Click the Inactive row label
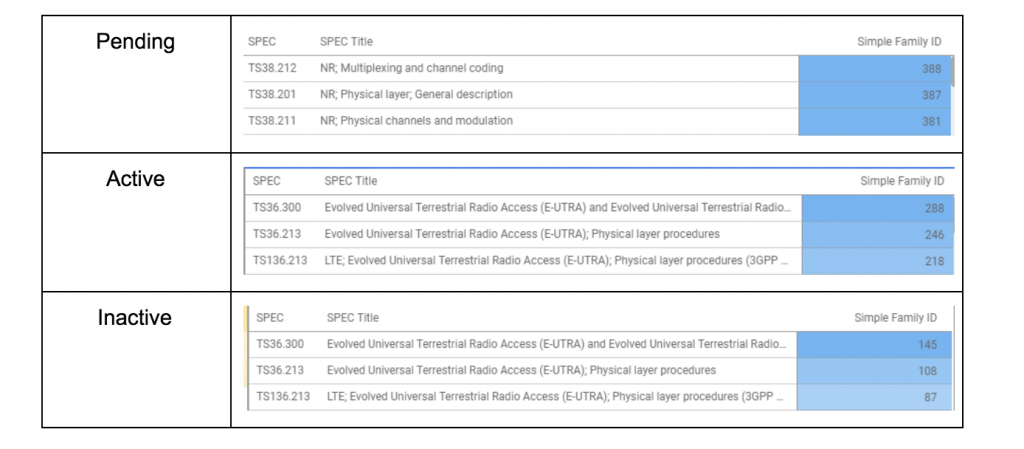This screenshot has height=449, width=1024. (x=135, y=317)
